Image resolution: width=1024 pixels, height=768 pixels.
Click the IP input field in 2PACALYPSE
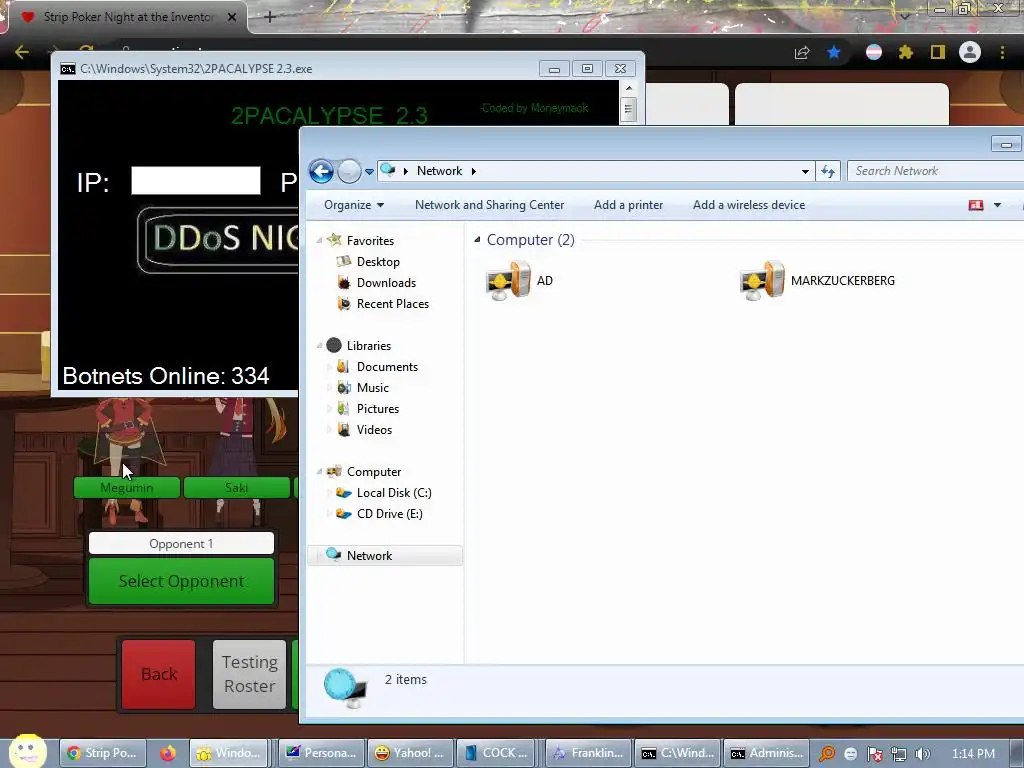pyautogui.click(x=196, y=181)
